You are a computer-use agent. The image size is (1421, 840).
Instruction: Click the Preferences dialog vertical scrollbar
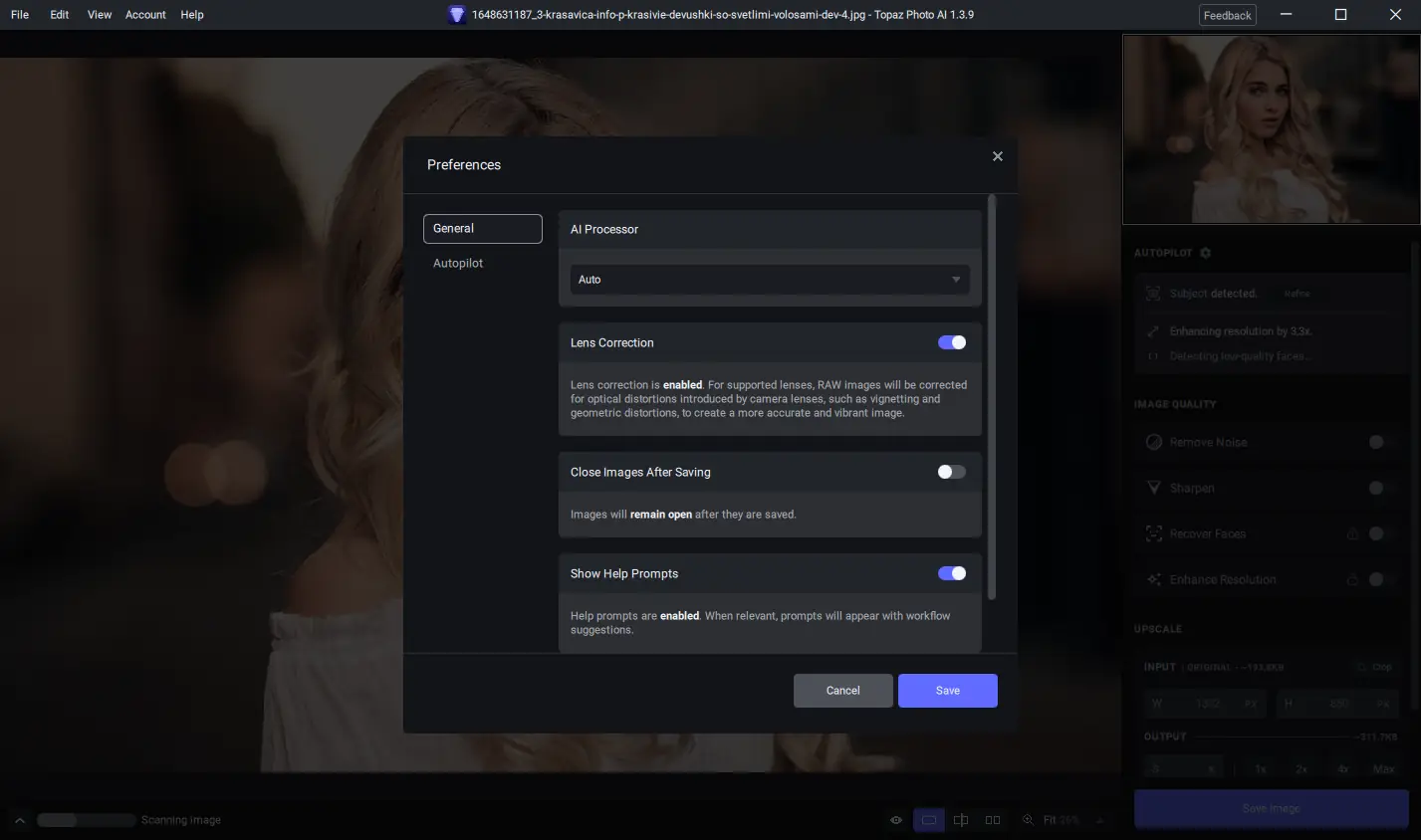tap(991, 398)
